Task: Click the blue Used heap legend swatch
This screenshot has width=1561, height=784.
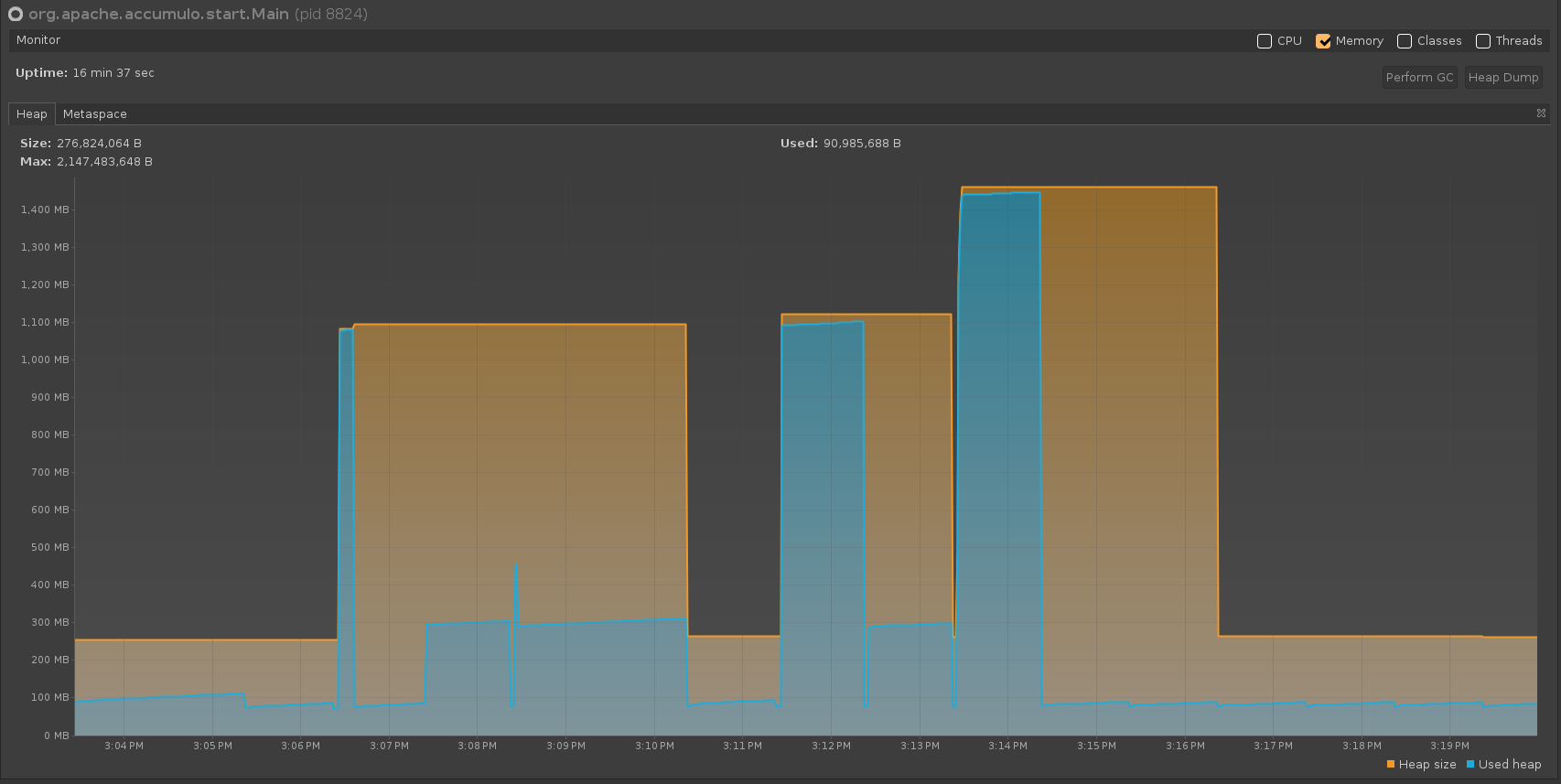Action: [1470, 765]
